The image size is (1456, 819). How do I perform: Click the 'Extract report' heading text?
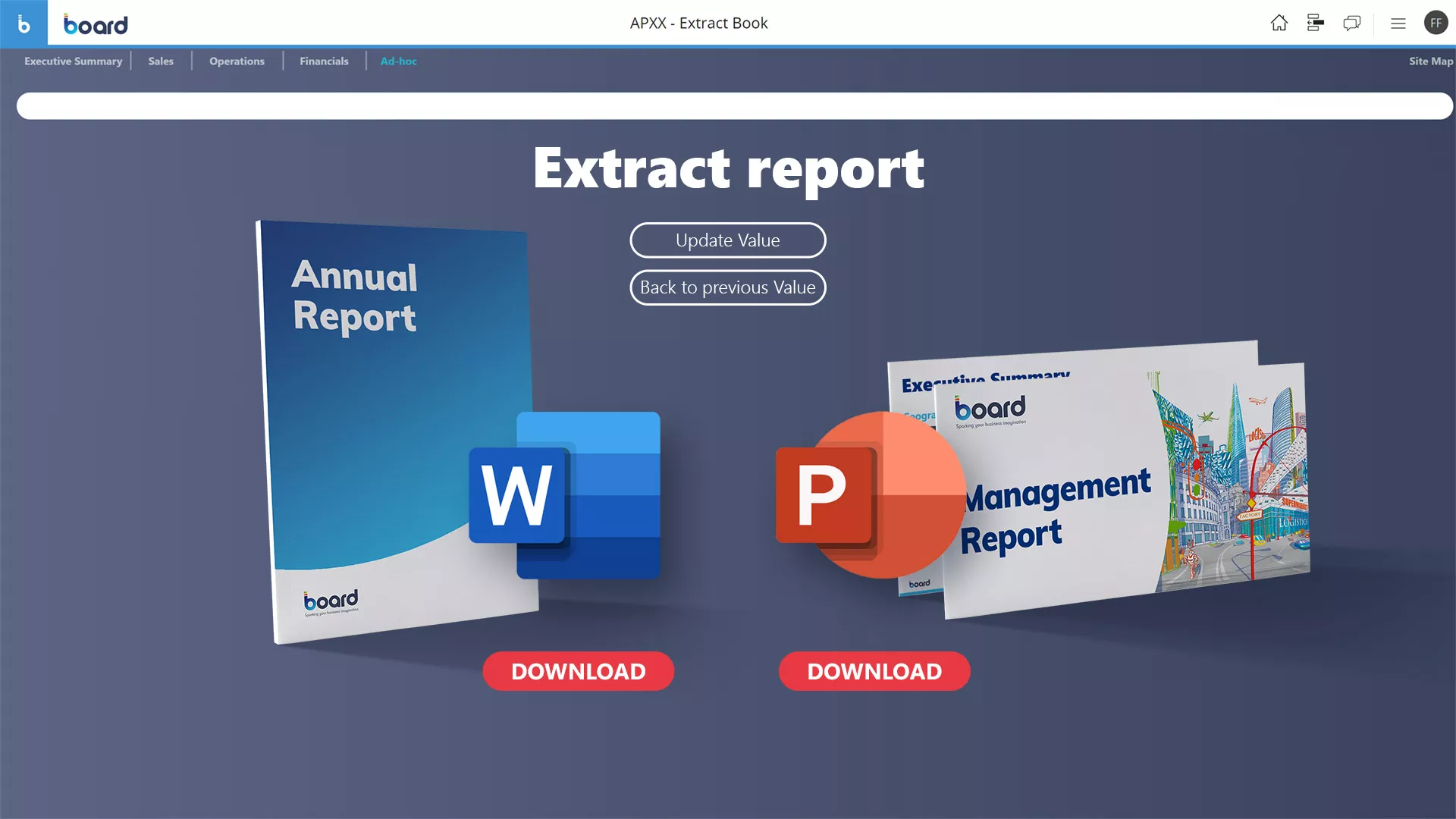pyautogui.click(x=728, y=168)
